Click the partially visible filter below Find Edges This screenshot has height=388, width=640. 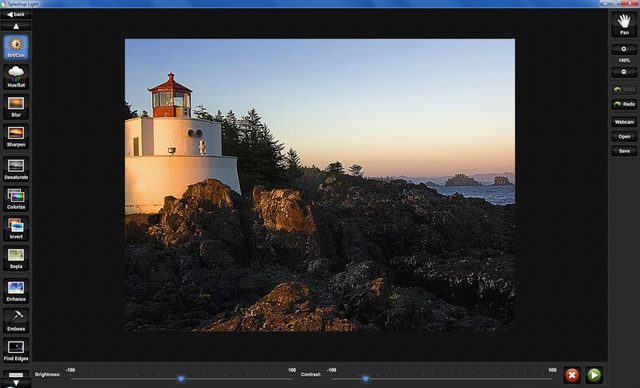(x=16, y=374)
